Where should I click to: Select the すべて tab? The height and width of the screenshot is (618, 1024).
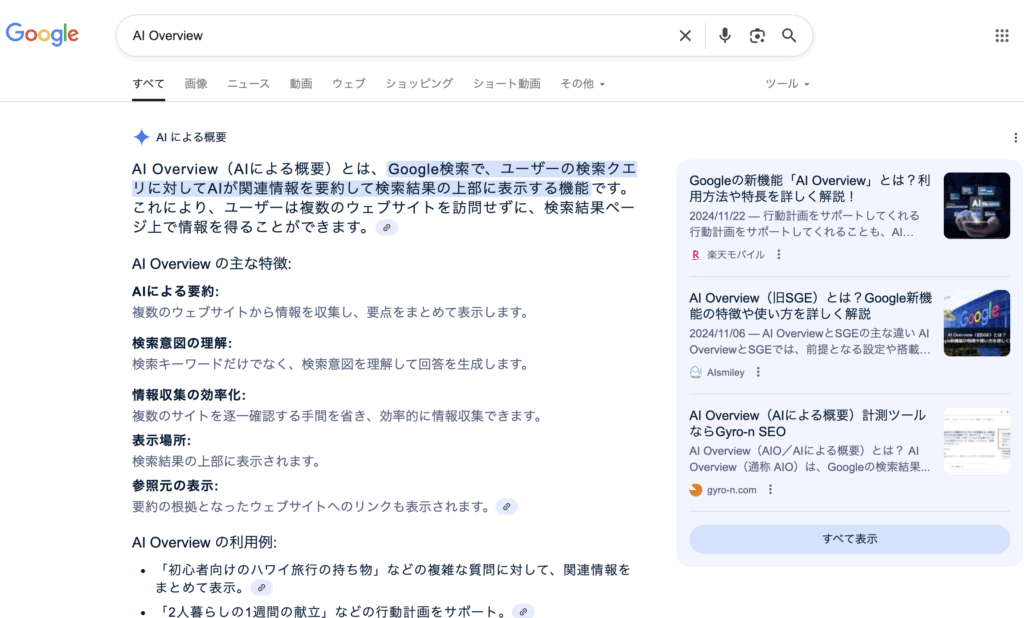click(148, 84)
